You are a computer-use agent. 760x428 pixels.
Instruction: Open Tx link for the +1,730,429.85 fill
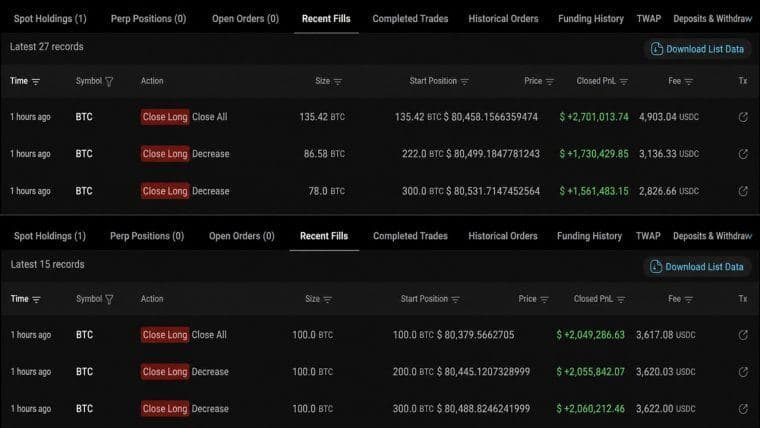[x=743, y=154]
